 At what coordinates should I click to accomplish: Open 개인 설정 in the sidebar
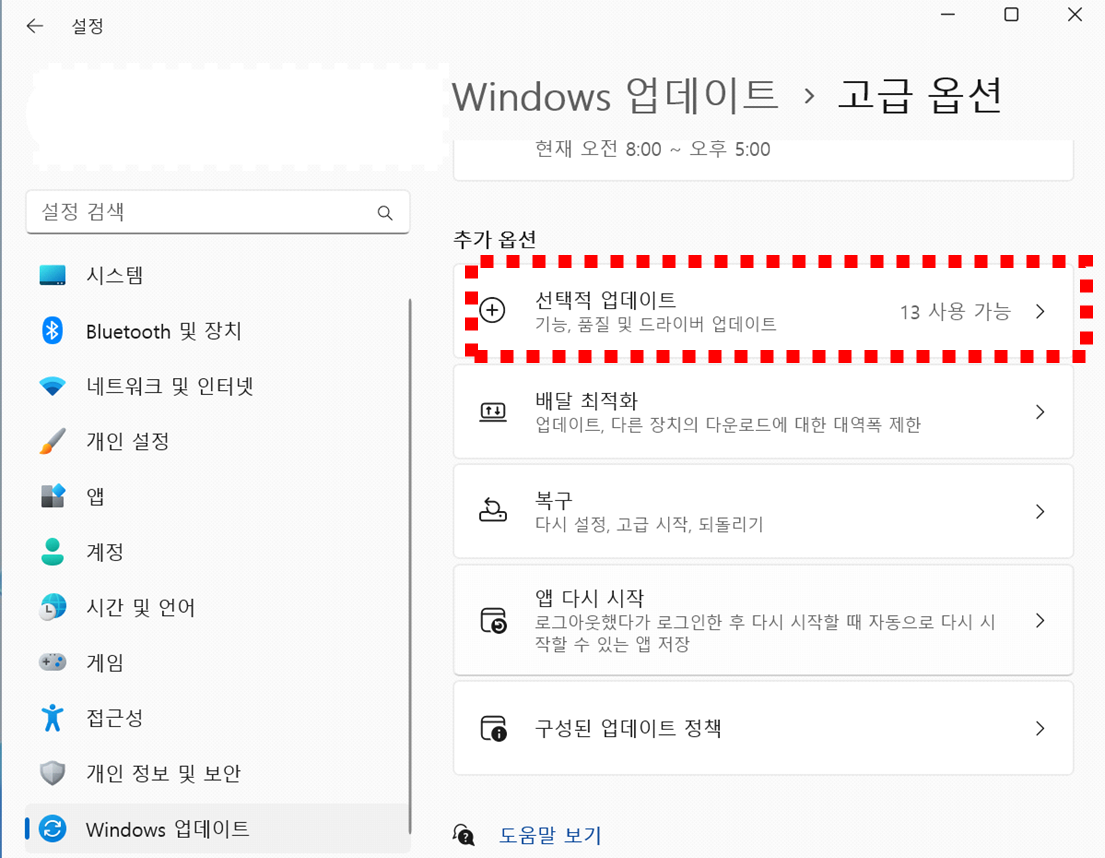217,441
